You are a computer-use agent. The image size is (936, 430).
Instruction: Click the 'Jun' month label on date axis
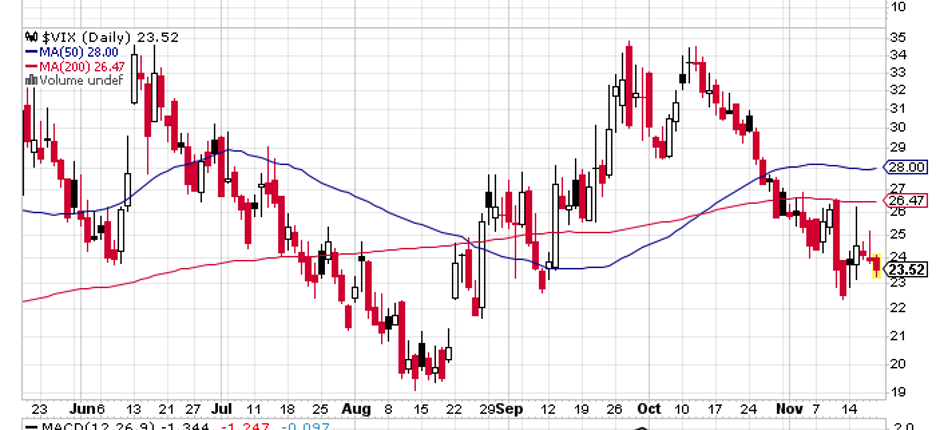point(82,410)
